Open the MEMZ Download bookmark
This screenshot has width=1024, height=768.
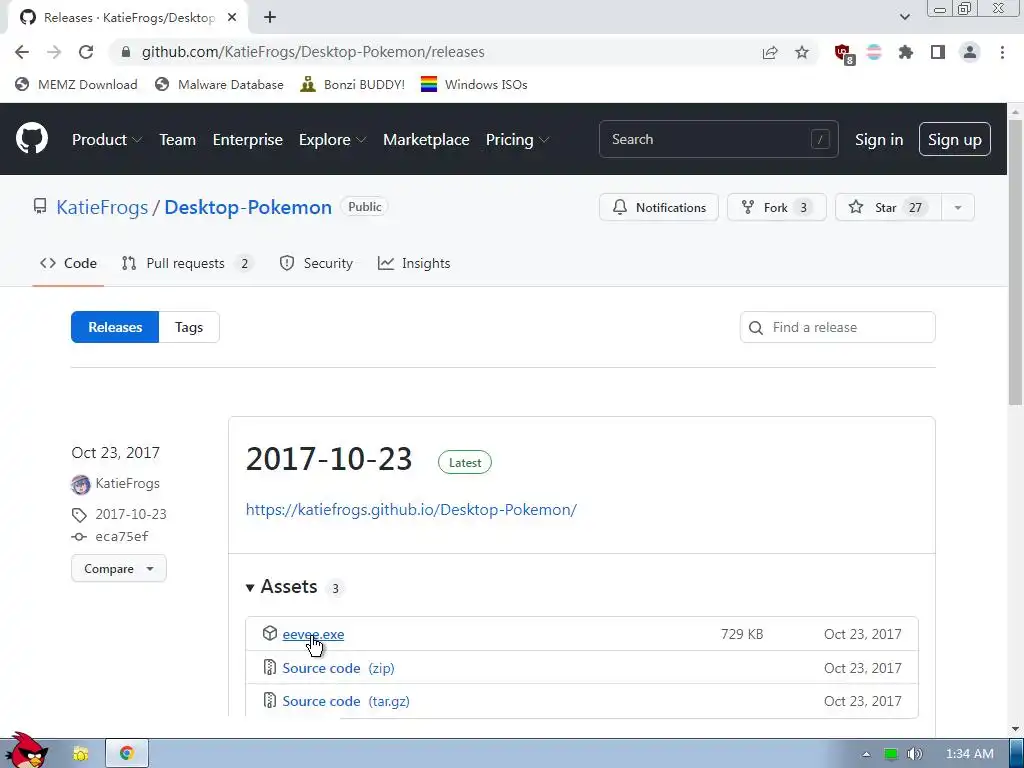point(76,84)
